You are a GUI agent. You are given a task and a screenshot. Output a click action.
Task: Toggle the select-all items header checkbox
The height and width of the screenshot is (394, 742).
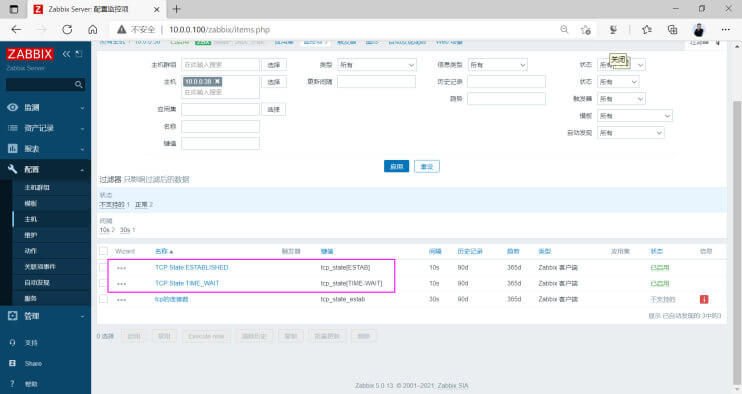coord(104,251)
